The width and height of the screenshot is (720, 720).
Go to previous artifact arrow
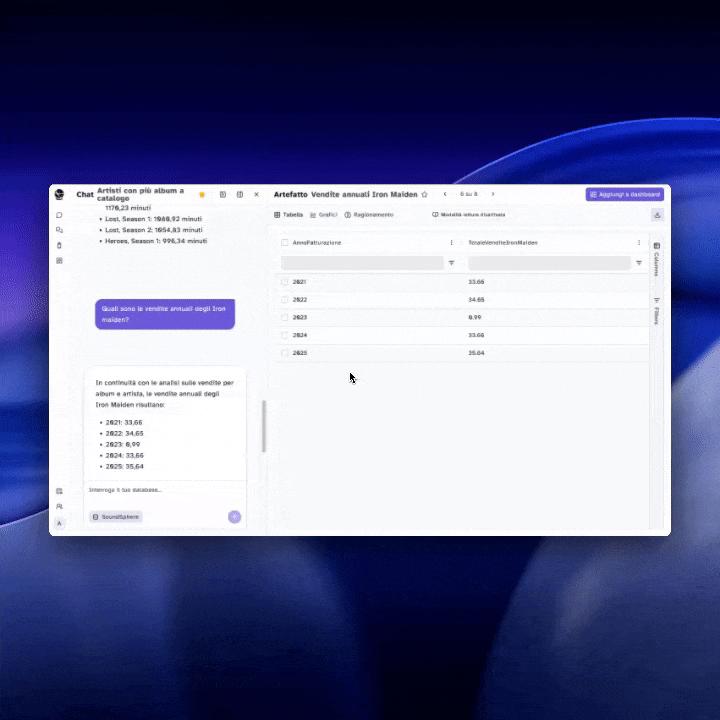[x=445, y=194]
